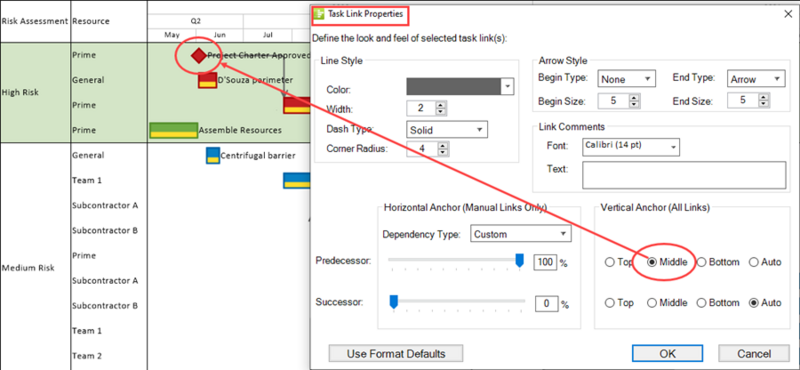
Task: Click the gray line Color swatch
Action: [x=454, y=87]
